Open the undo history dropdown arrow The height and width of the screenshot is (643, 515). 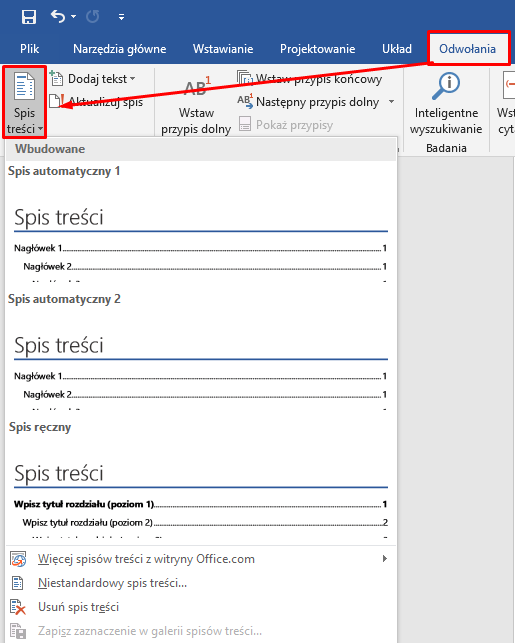[x=73, y=16]
